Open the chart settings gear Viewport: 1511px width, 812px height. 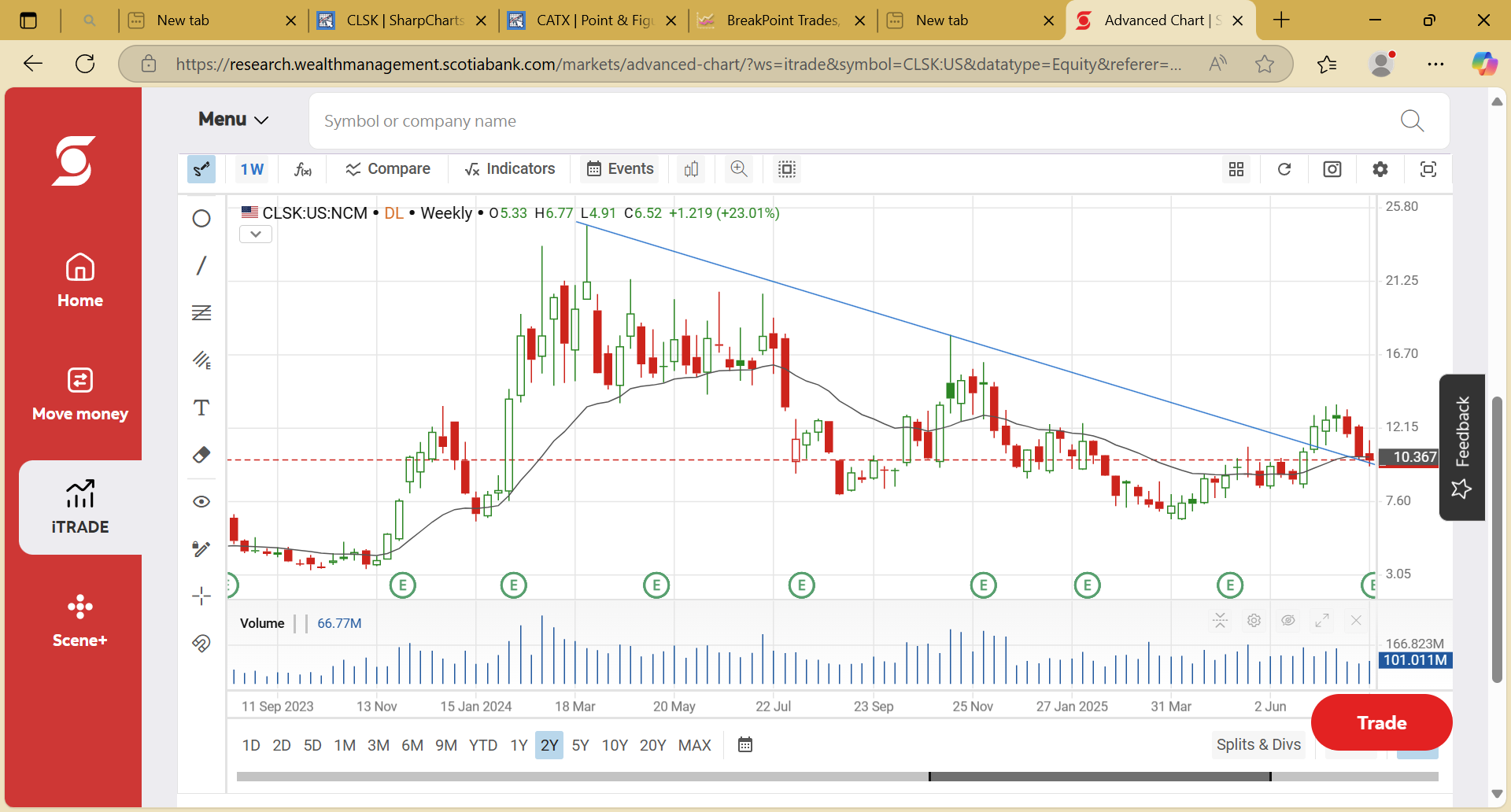click(1380, 169)
